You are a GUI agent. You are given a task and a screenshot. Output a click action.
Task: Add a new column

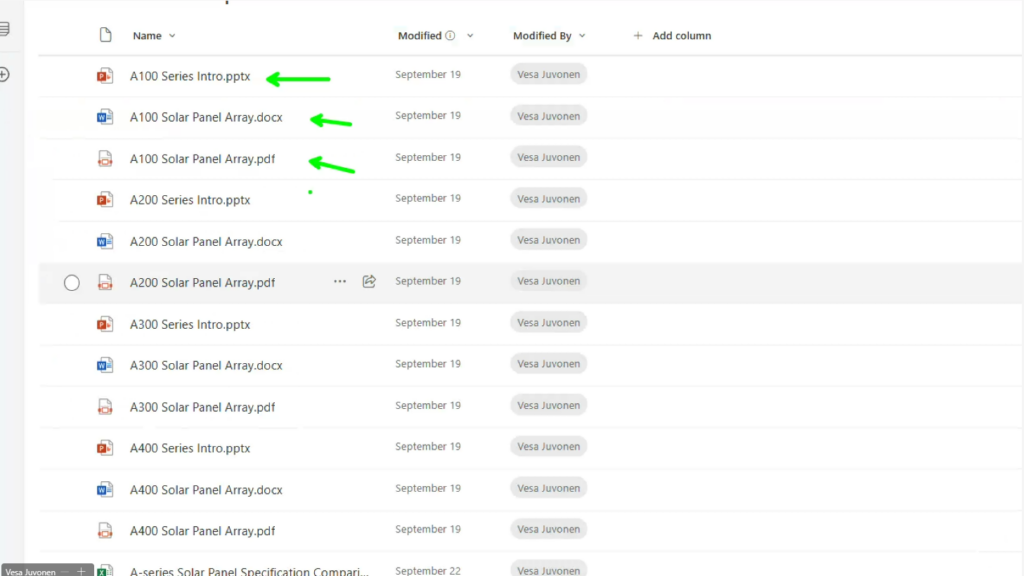[672, 36]
